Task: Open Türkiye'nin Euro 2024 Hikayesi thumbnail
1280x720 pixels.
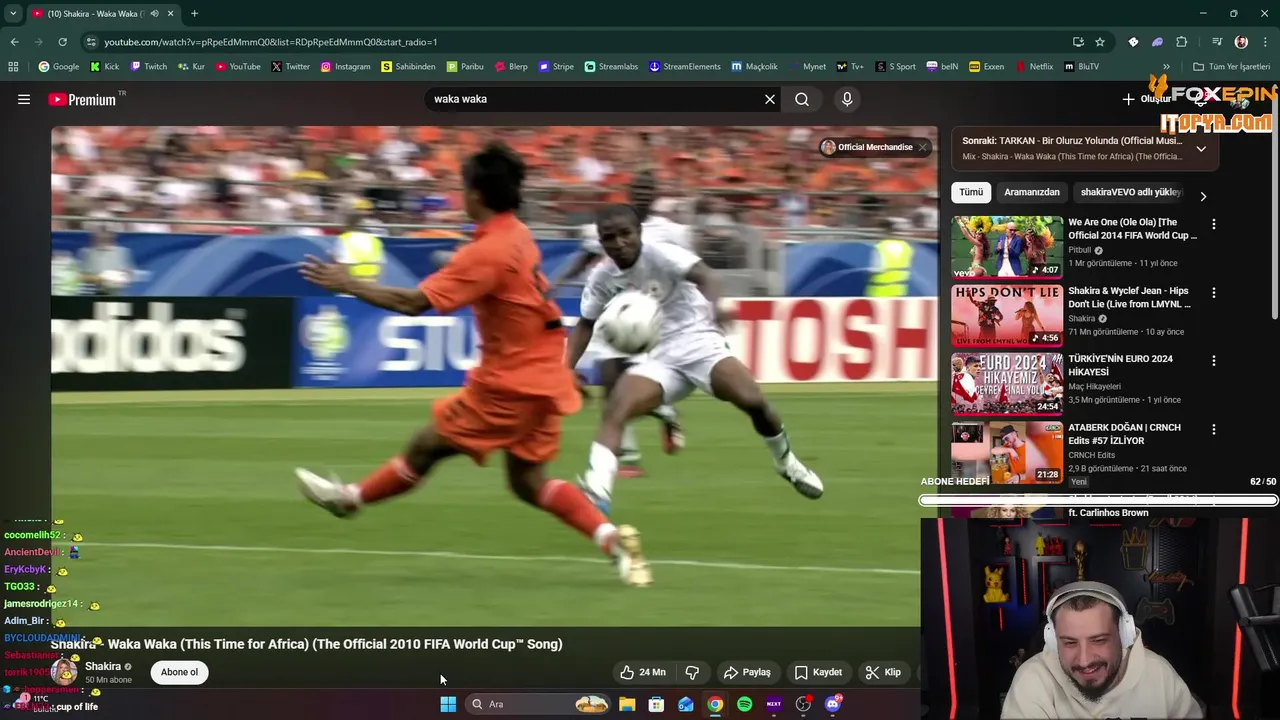Action: pos(1007,383)
